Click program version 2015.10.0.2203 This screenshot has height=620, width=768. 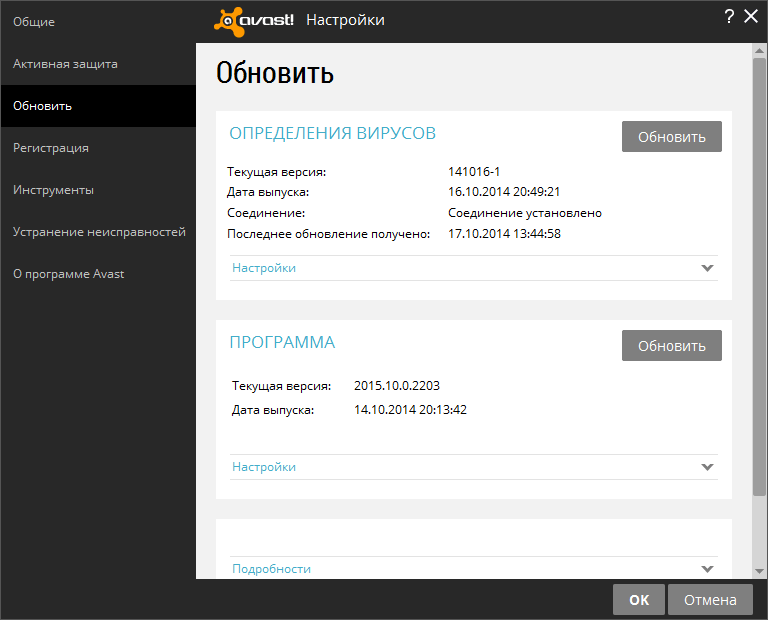click(397, 386)
